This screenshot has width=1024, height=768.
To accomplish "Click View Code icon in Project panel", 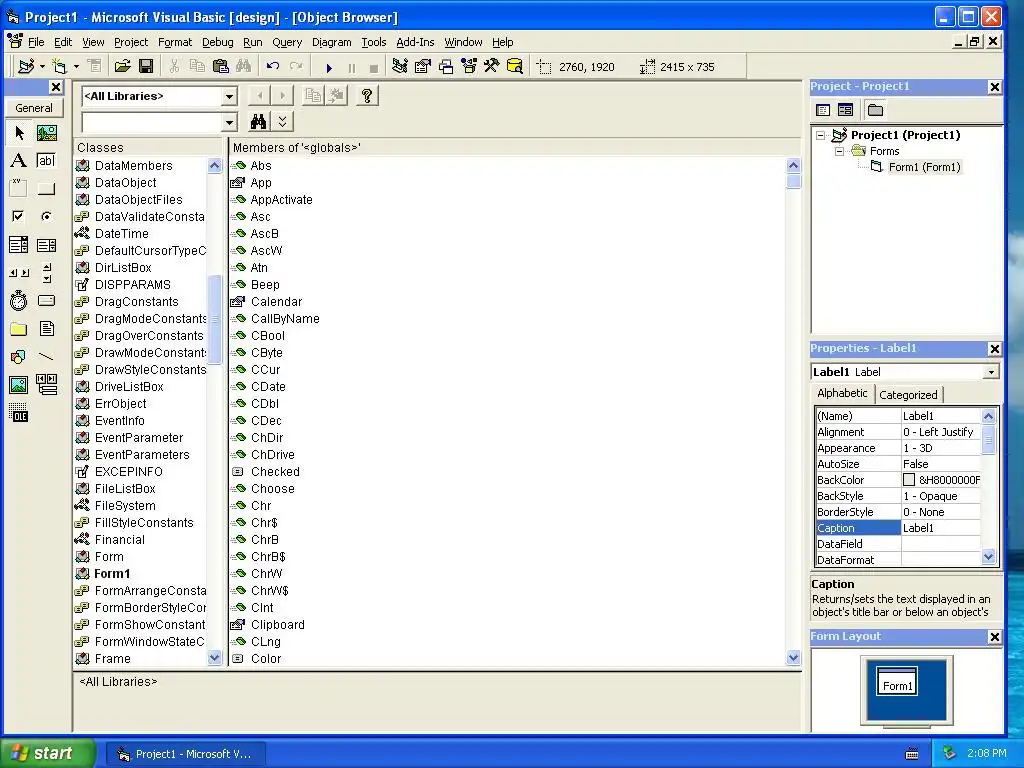I will (x=823, y=110).
